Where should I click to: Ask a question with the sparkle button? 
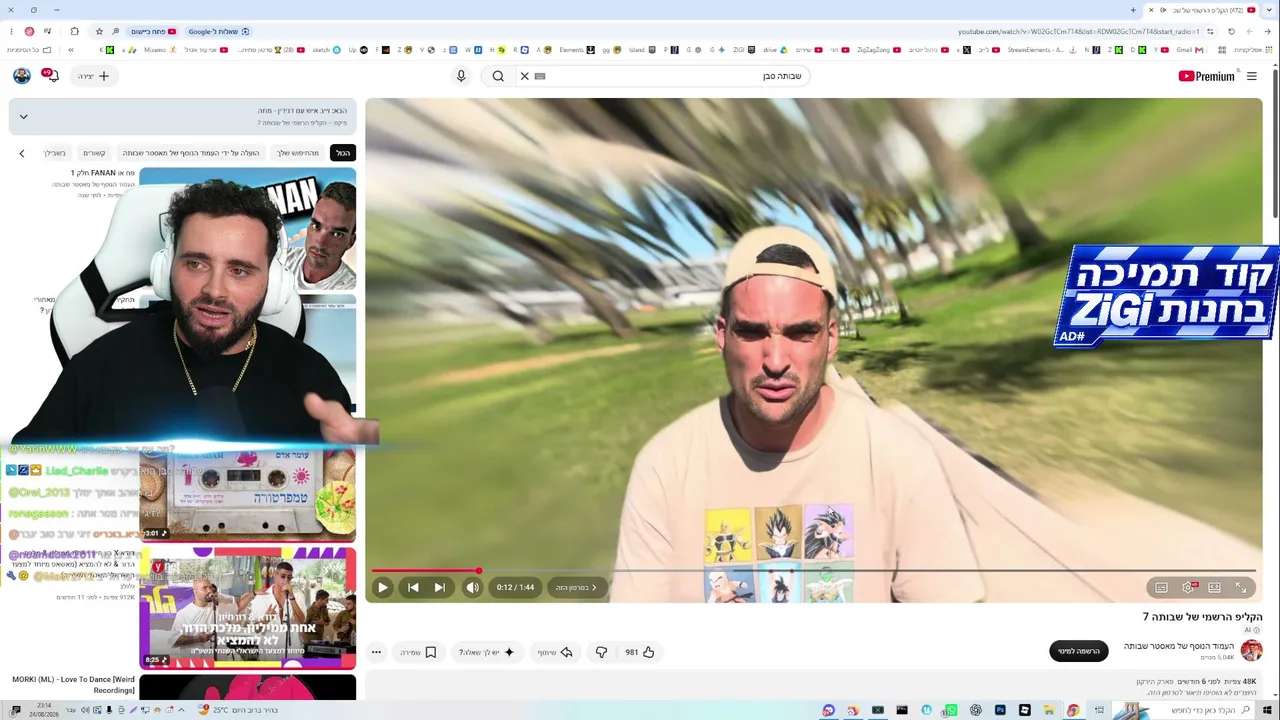[x=487, y=652]
